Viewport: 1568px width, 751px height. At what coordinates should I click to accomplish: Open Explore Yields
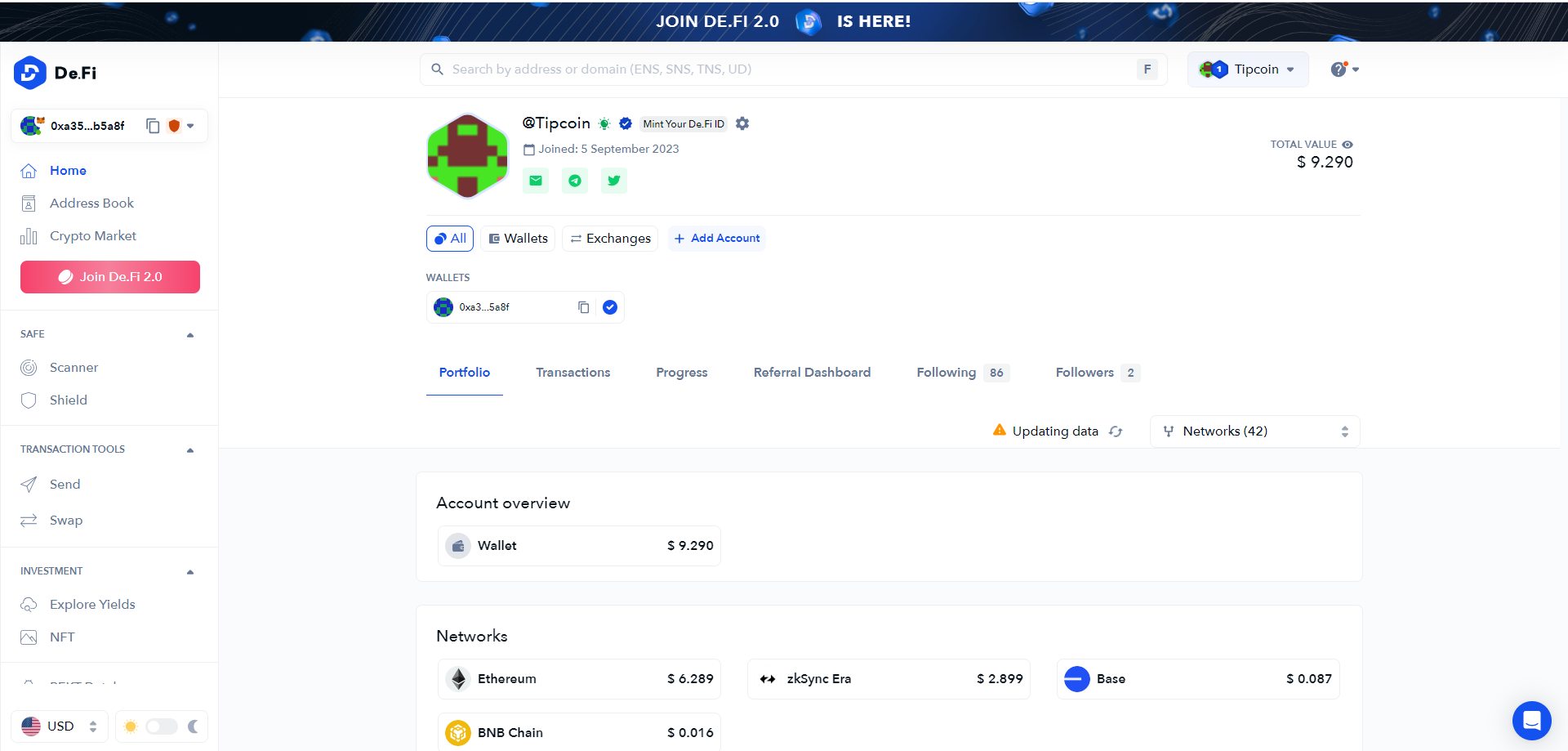92,605
